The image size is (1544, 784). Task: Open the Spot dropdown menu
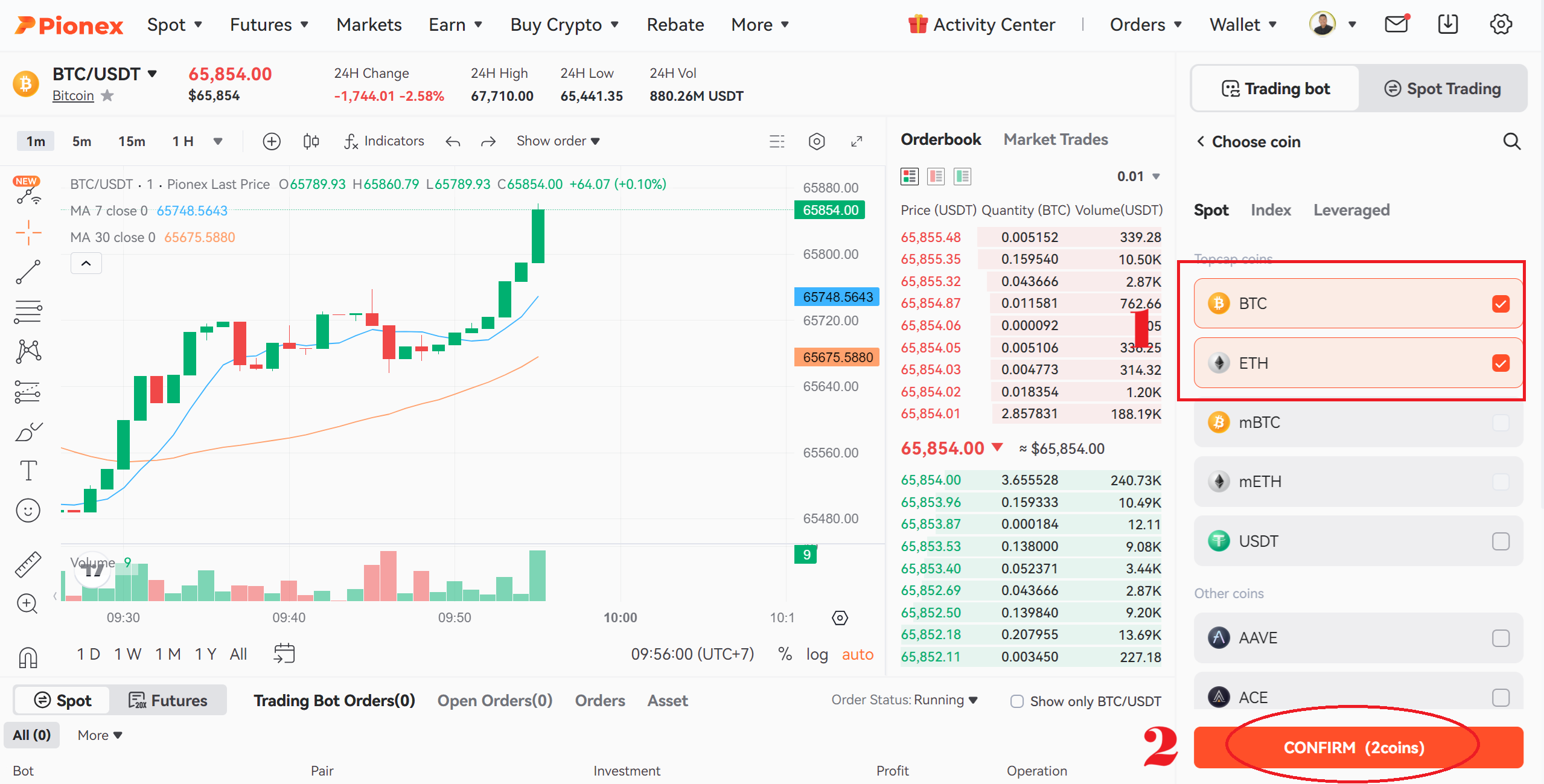coord(174,25)
